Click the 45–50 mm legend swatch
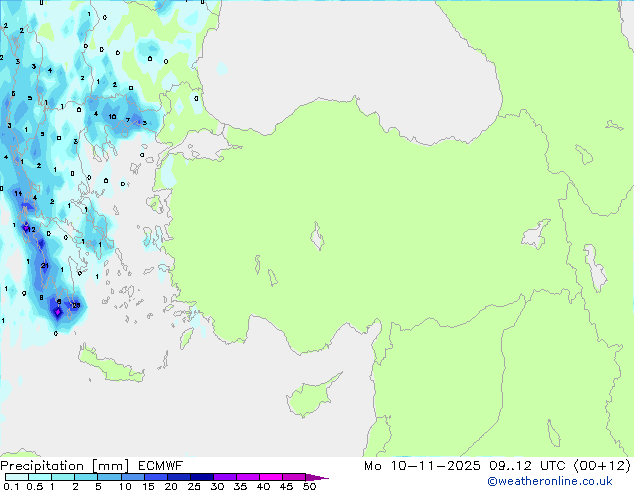The height and width of the screenshot is (490, 634). click(x=294, y=477)
